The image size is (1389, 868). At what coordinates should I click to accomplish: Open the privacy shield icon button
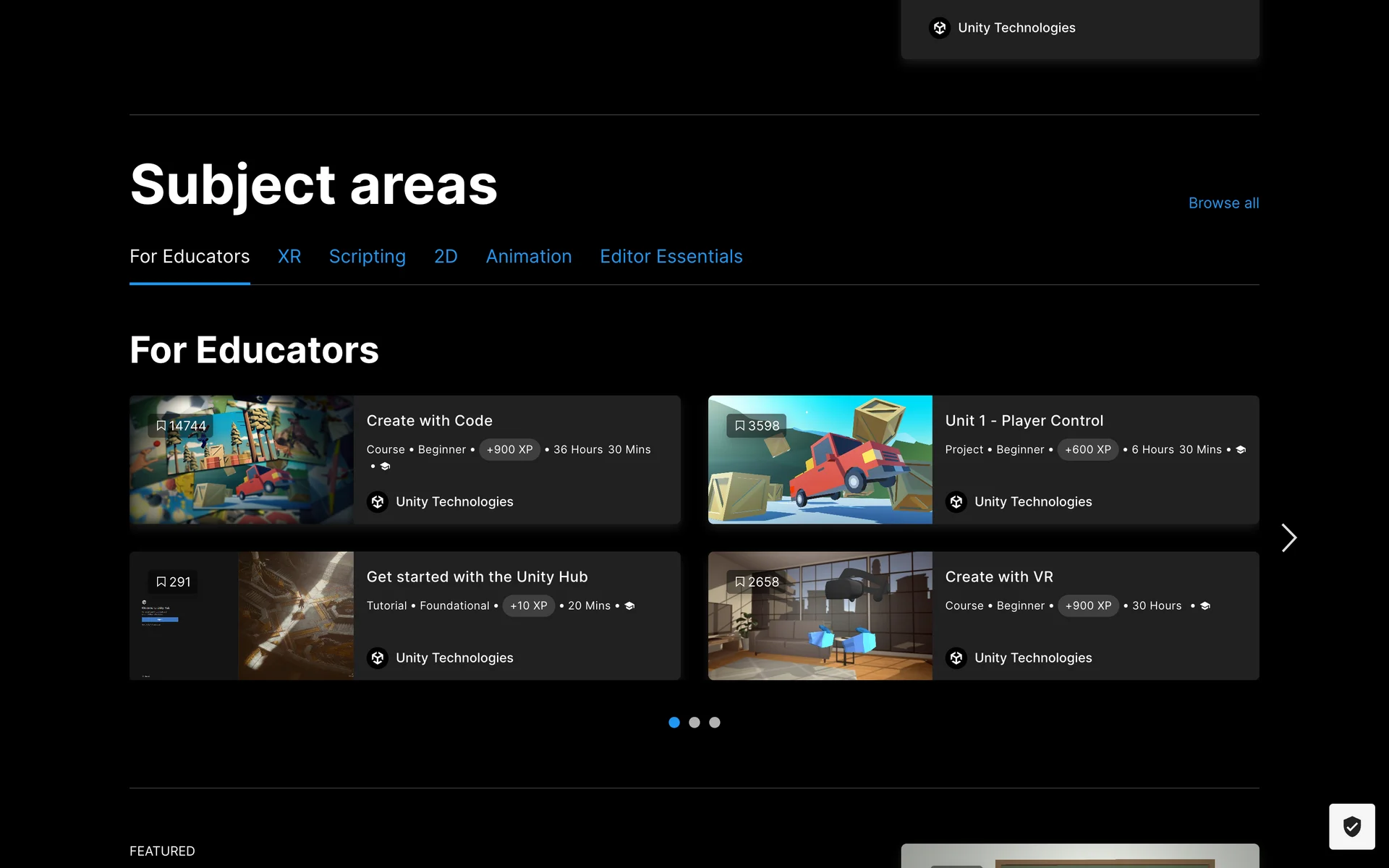(x=1351, y=826)
